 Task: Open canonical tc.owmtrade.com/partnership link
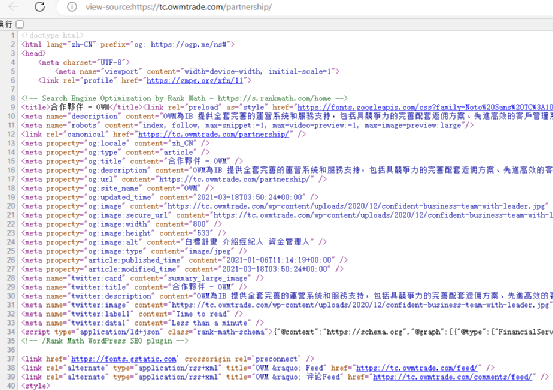click(x=213, y=134)
